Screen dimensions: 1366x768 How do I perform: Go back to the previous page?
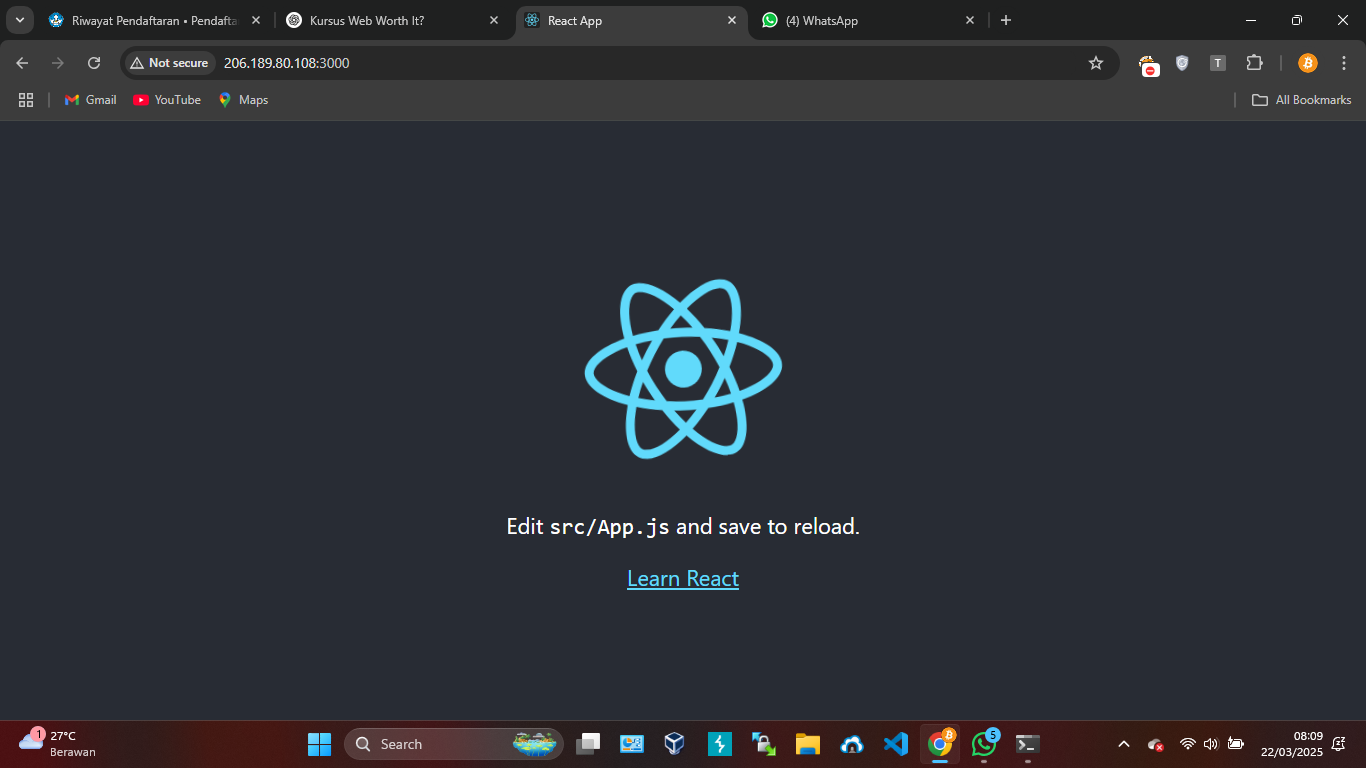pos(22,63)
